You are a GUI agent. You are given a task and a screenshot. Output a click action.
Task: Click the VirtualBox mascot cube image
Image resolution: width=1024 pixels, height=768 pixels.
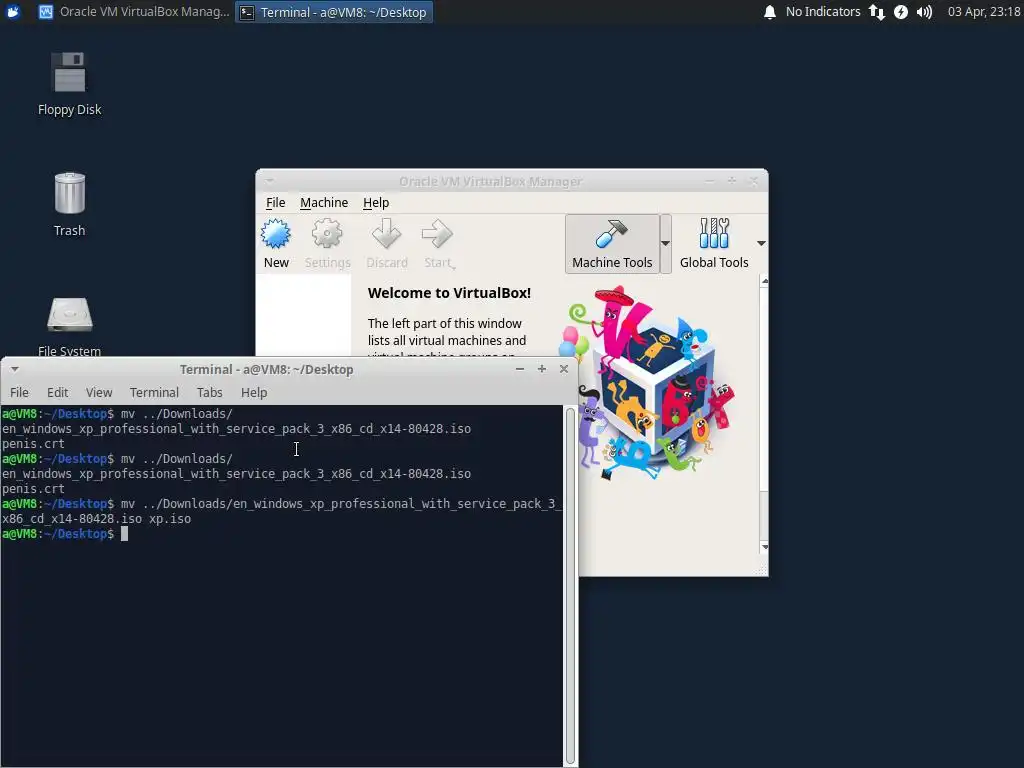click(x=647, y=383)
